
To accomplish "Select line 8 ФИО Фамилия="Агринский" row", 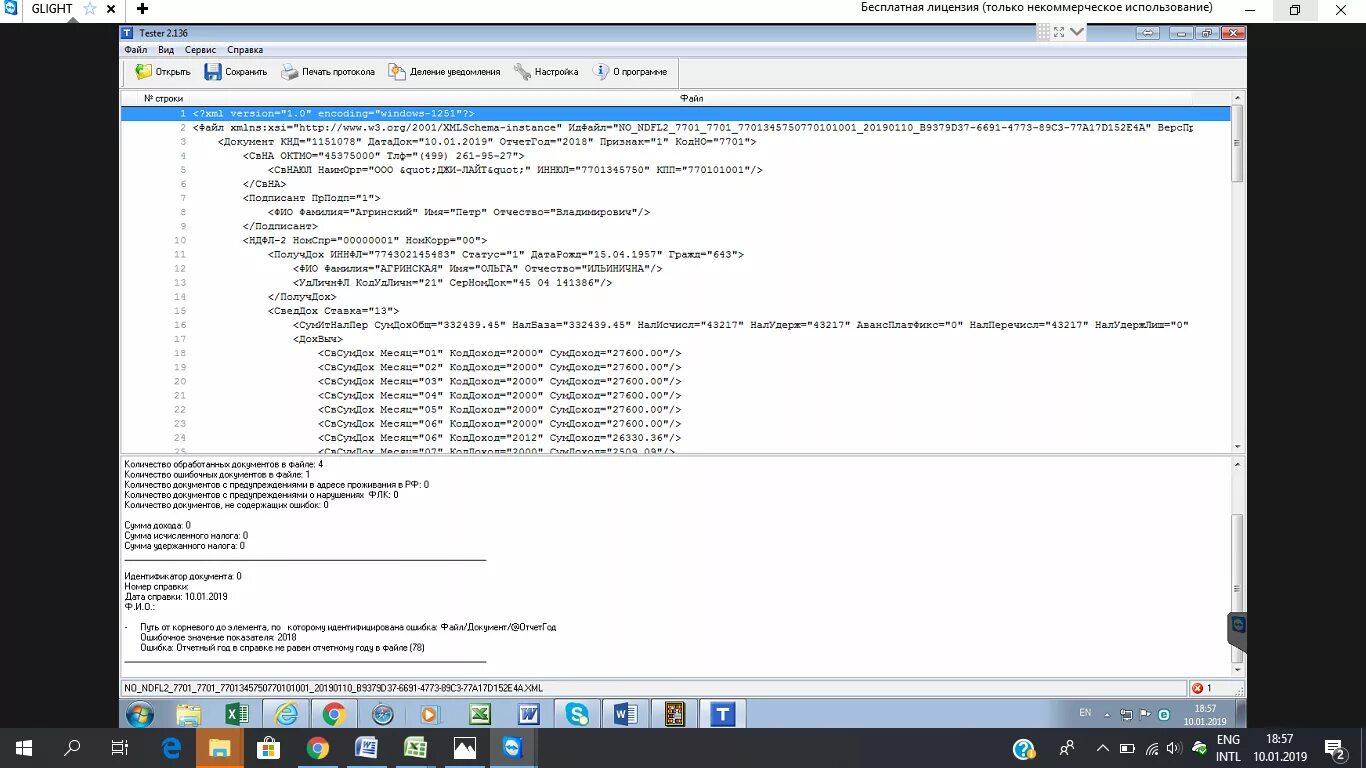I will coord(676,212).
